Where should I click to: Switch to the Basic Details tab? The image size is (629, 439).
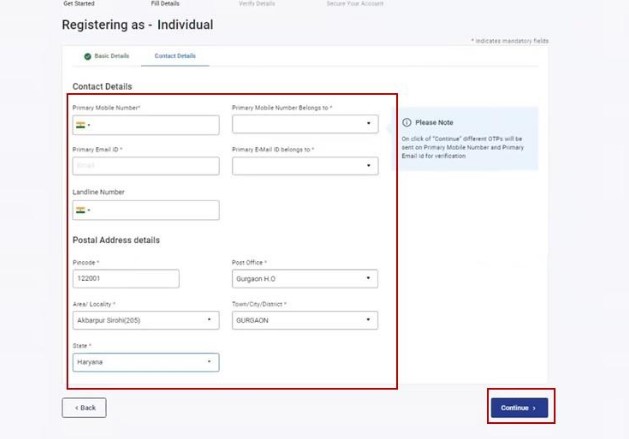pyautogui.click(x=107, y=56)
